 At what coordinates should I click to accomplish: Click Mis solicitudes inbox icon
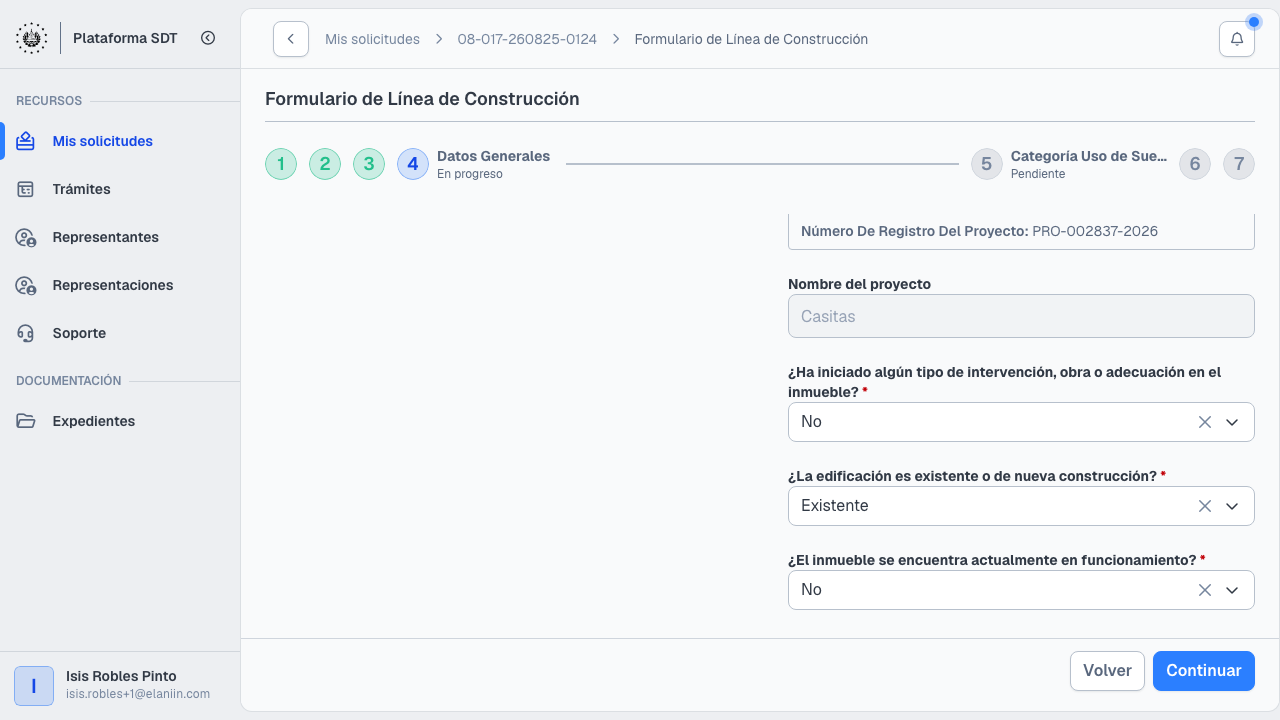click(x=26, y=141)
